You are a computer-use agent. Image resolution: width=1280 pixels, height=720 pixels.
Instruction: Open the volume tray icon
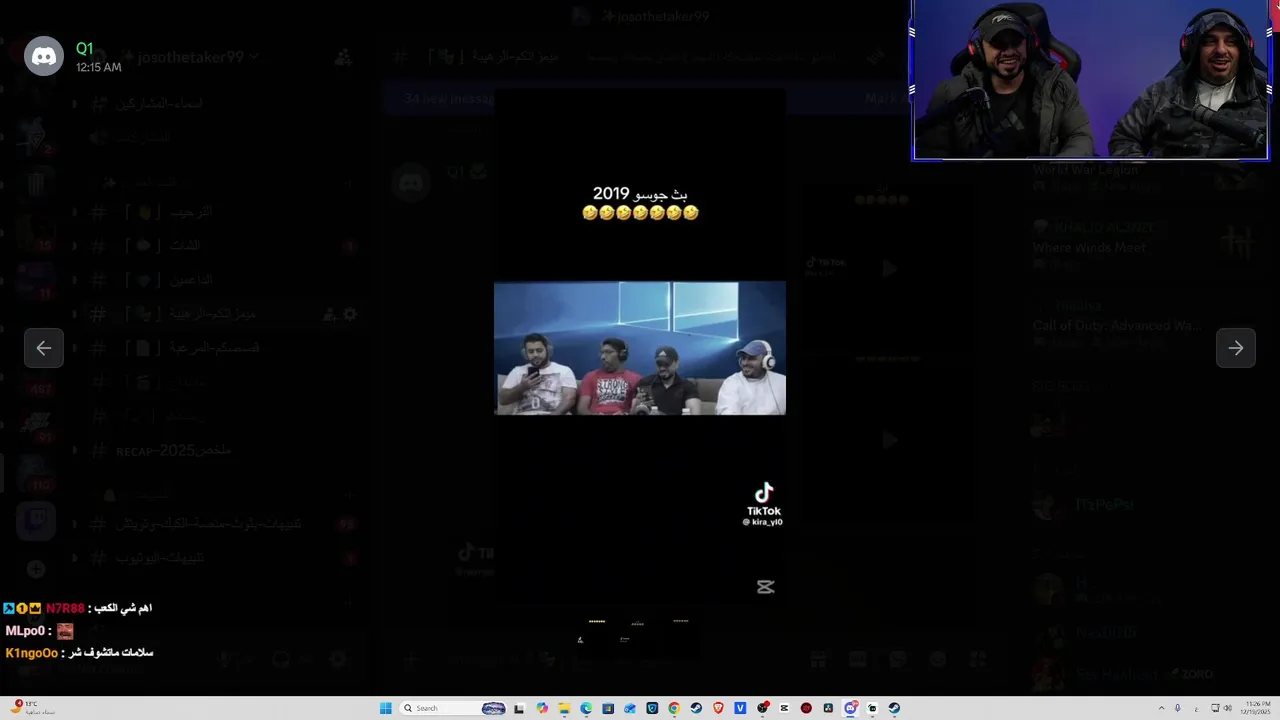click(1228, 708)
